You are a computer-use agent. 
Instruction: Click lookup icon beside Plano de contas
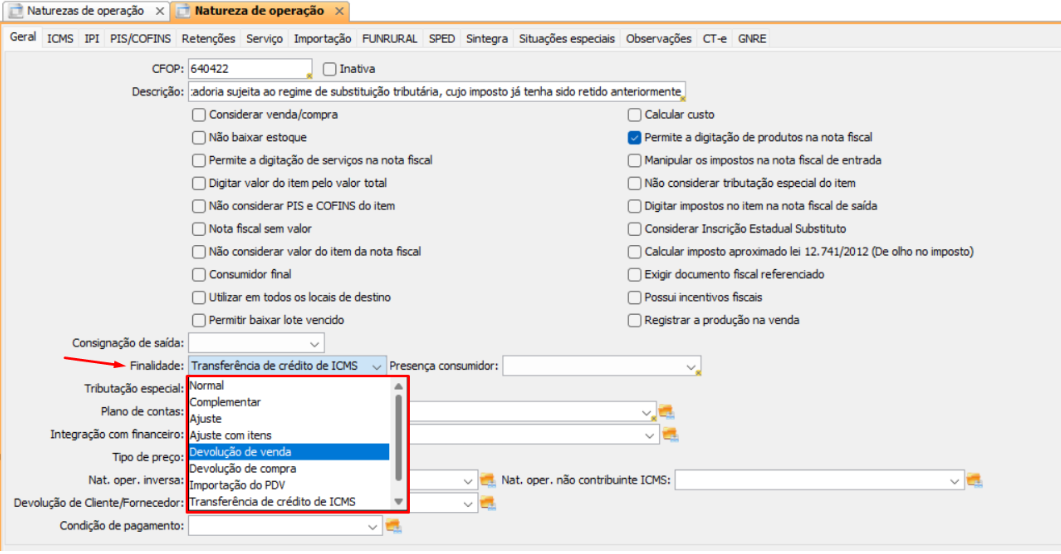[667, 412]
